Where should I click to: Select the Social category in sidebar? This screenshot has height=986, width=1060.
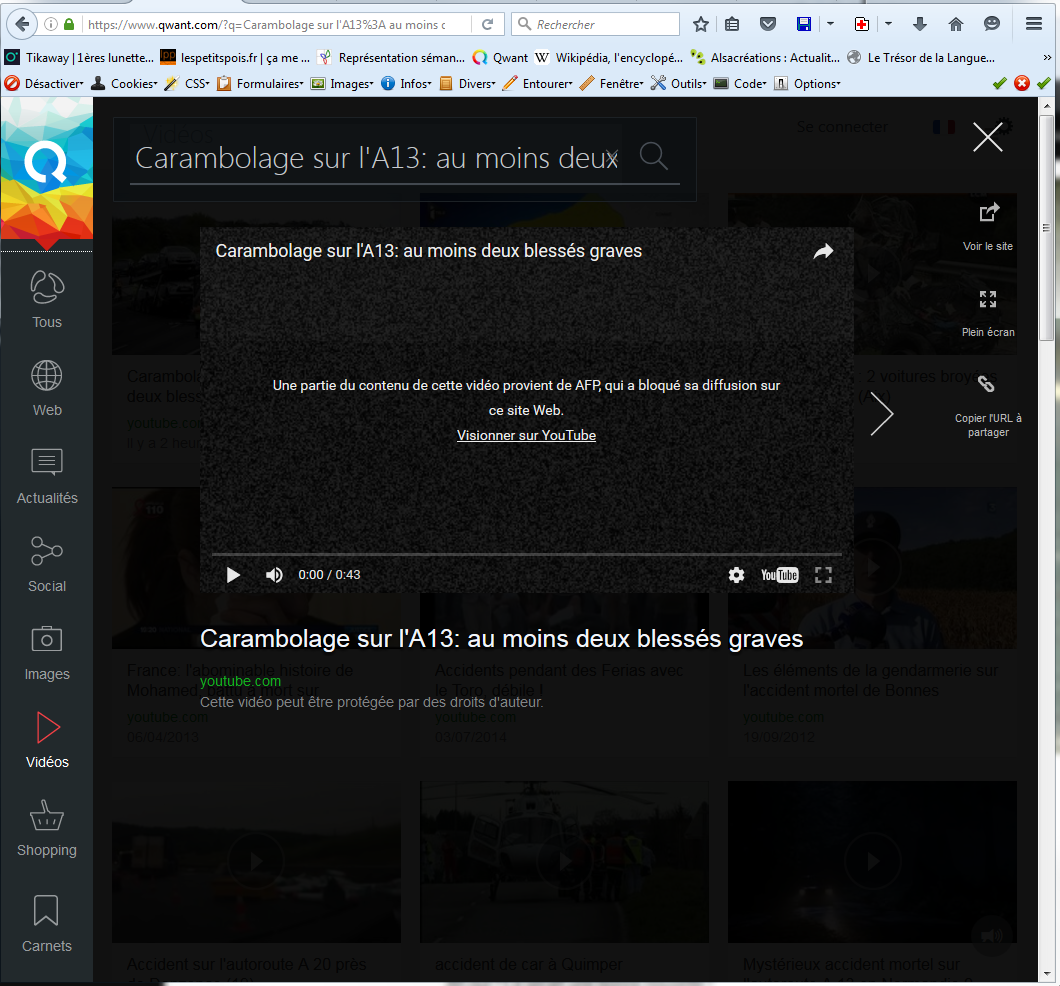click(47, 564)
